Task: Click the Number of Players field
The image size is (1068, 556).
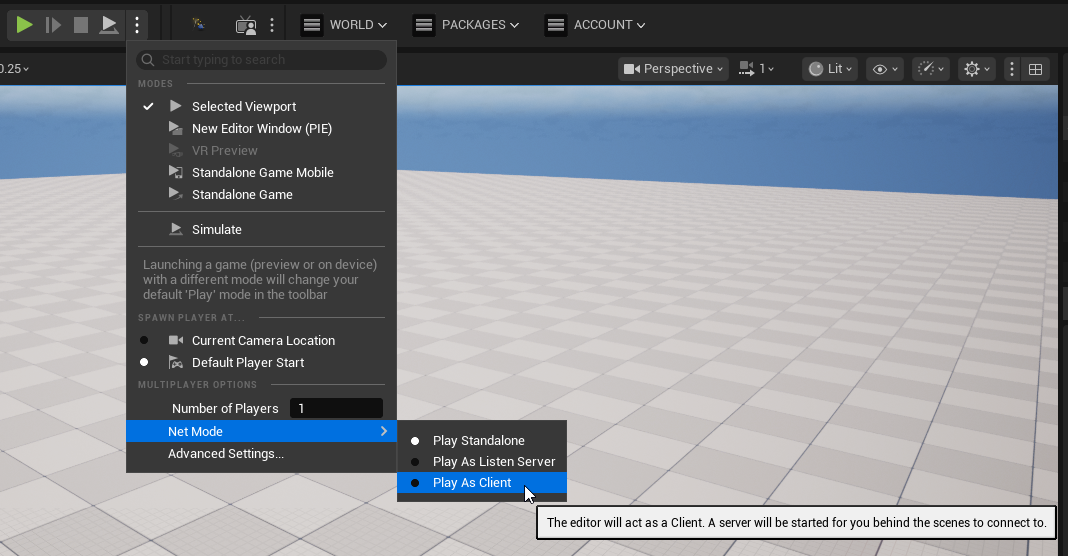Action: point(336,408)
